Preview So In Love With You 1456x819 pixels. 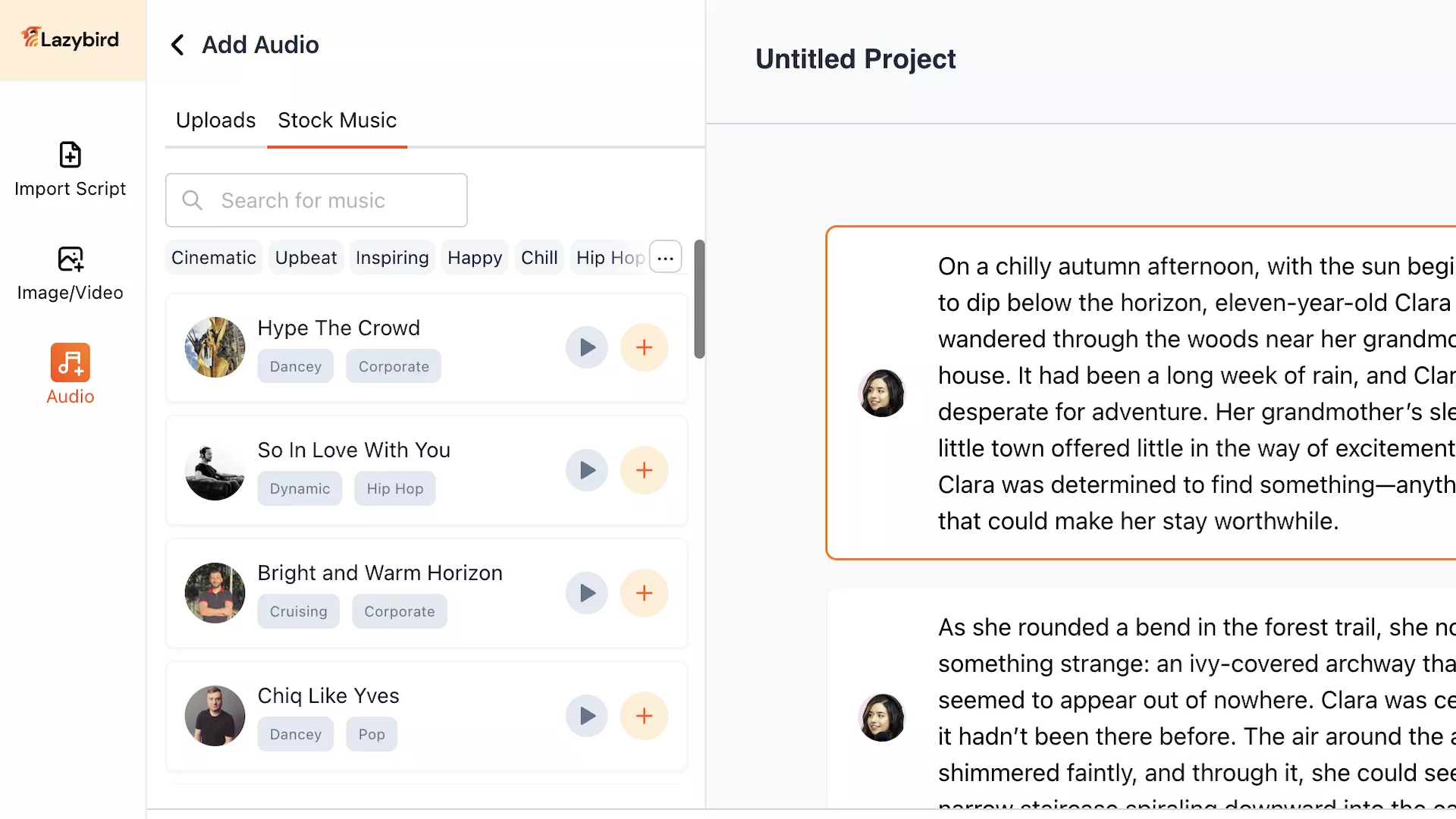click(x=586, y=470)
